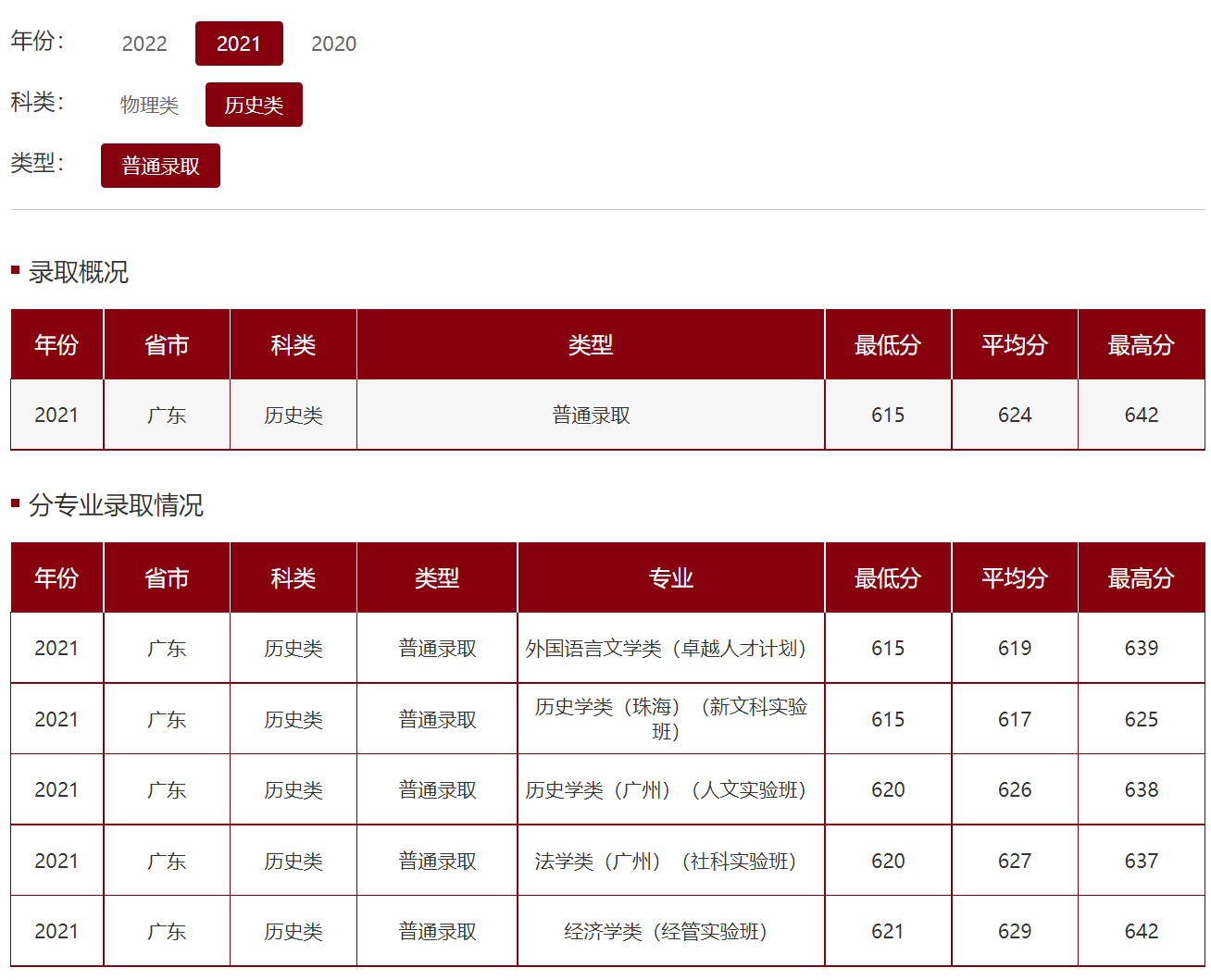
Task: Click max score 638 cell
Action: [1142, 789]
